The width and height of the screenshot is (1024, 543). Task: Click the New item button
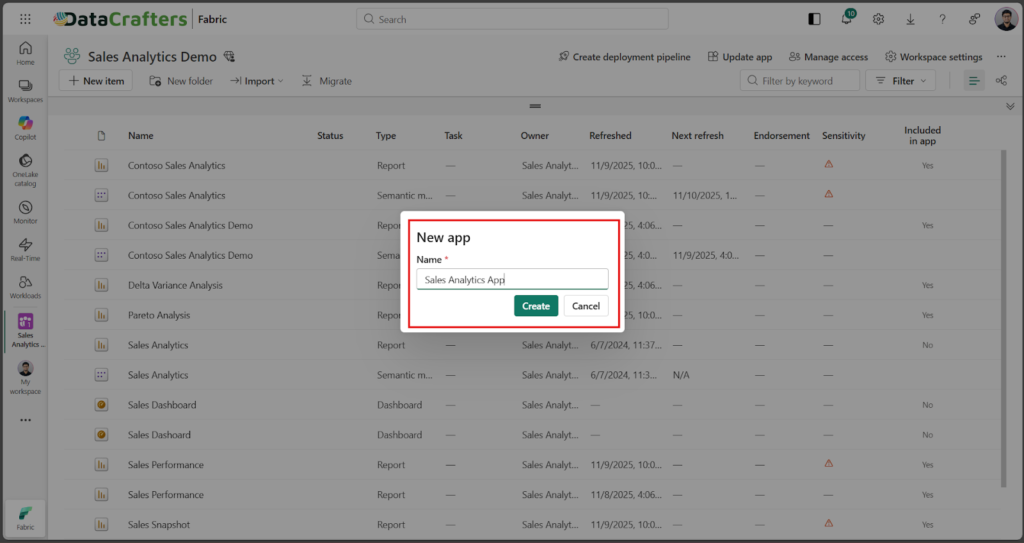pyautogui.click(x=96, y=81)
